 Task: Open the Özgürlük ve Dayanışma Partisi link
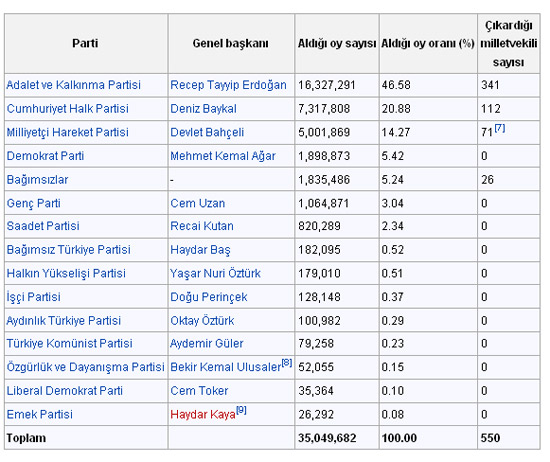click(86, 367)
